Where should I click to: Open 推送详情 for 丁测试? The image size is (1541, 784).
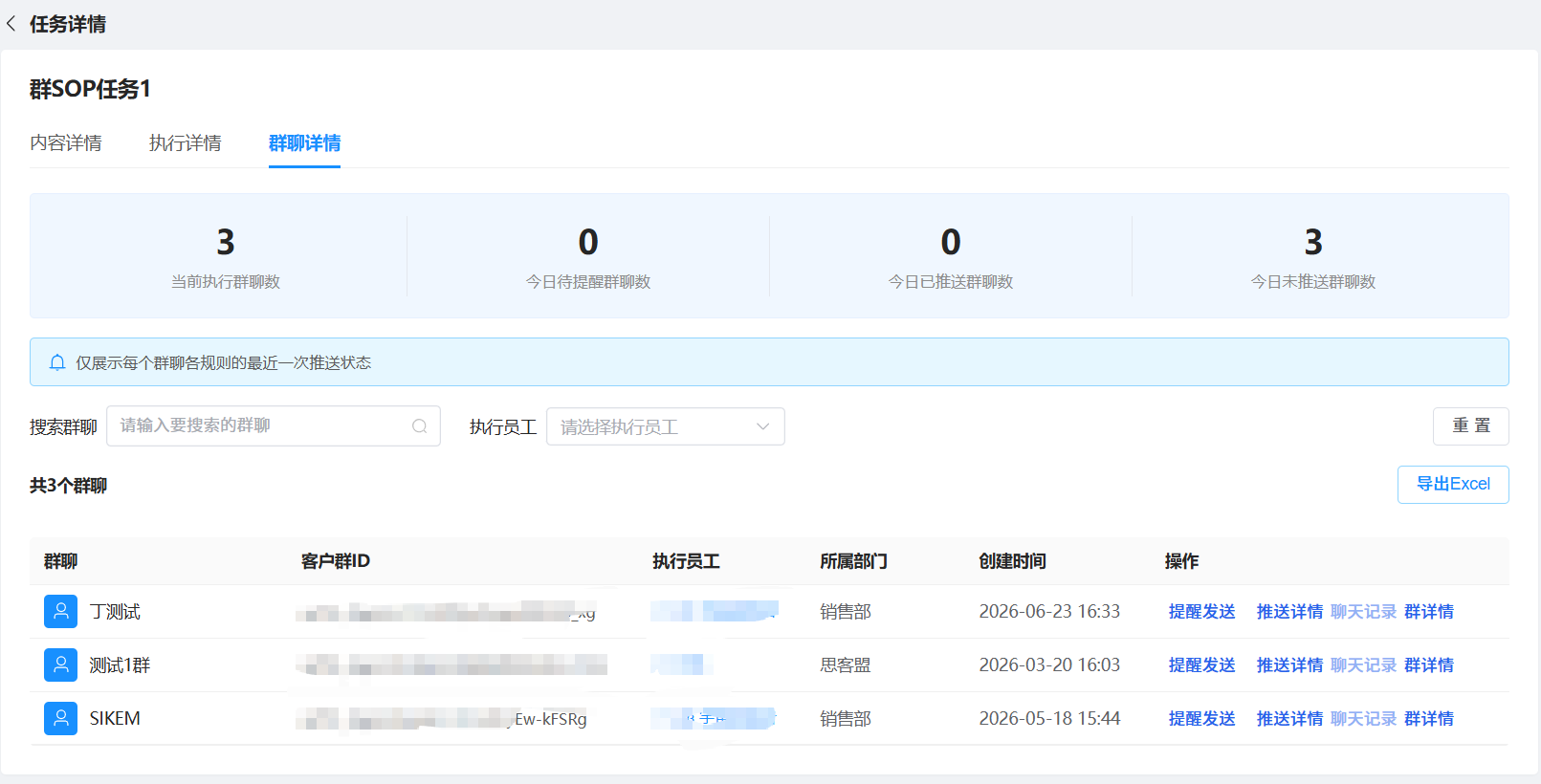[x=1289, y=612]
